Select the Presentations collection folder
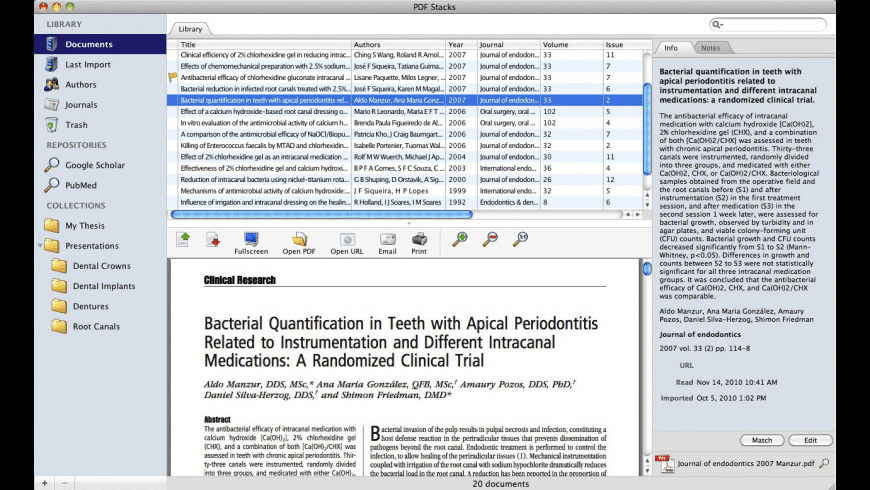The image size is (870, 490). 92,246
